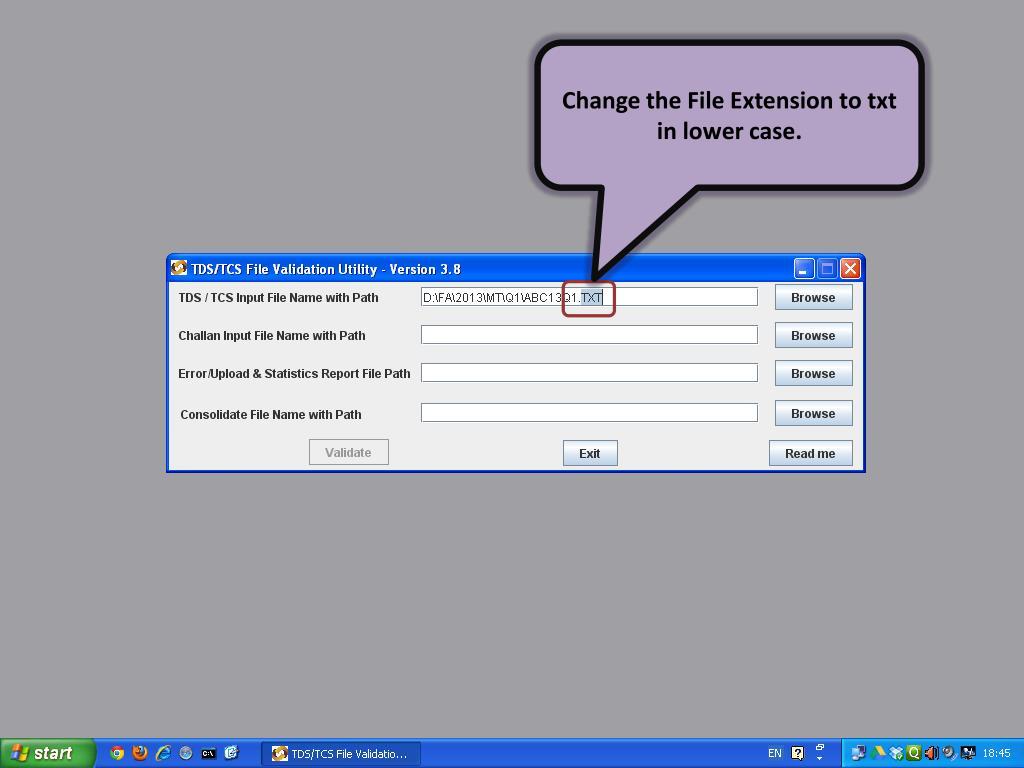Open the command prompt quick launch icon
The height and width of the screenshot is (768, 1024).
click(x=208, y=753)
